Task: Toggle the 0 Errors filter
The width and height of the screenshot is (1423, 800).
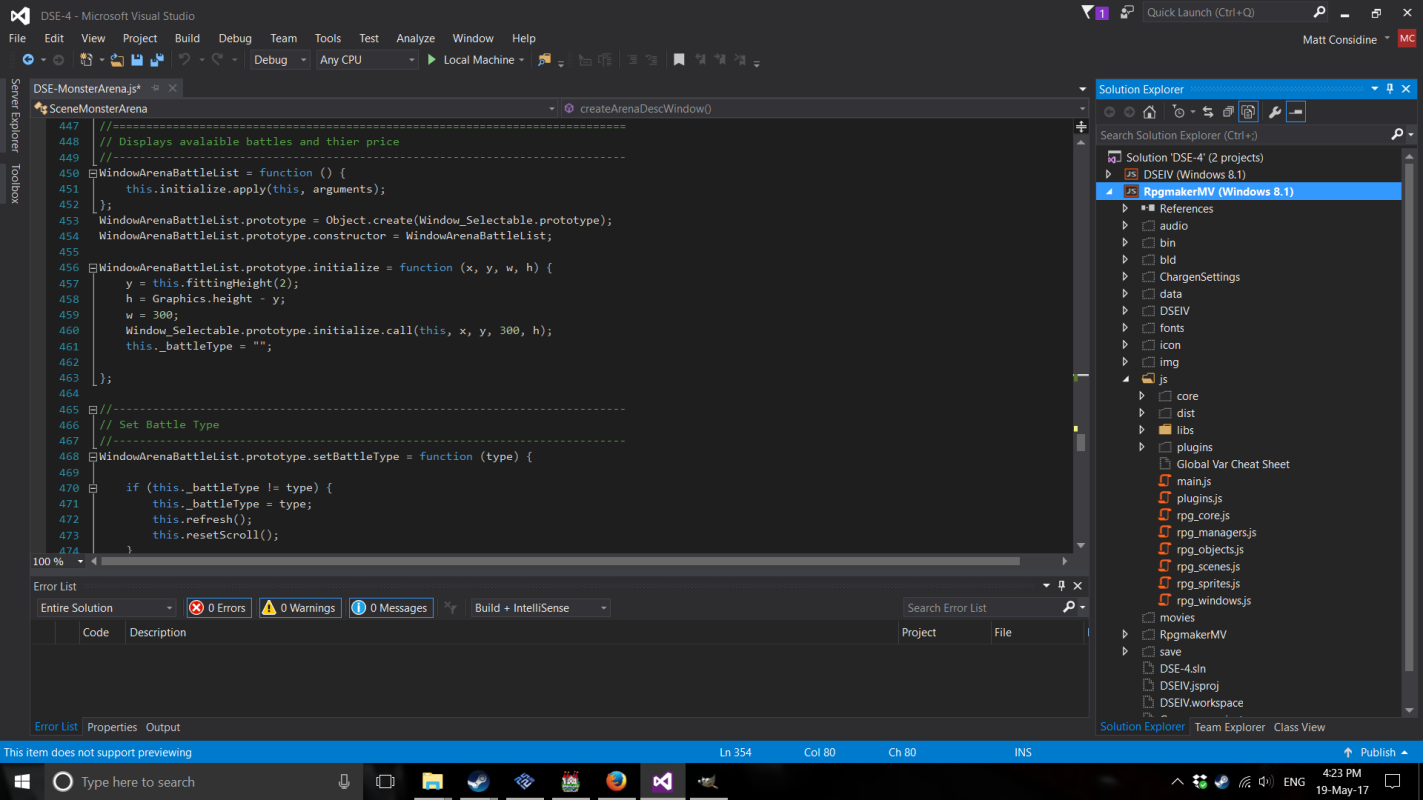Action: pyautogui.click(x=218, y=608)
